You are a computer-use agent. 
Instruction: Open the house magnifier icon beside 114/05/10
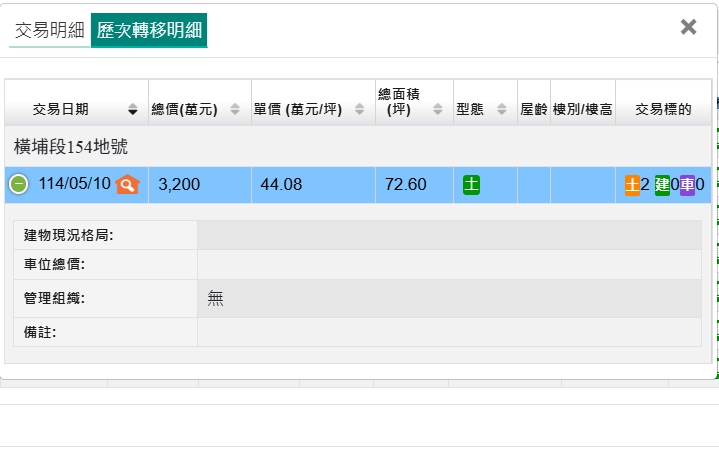(127, 184)
